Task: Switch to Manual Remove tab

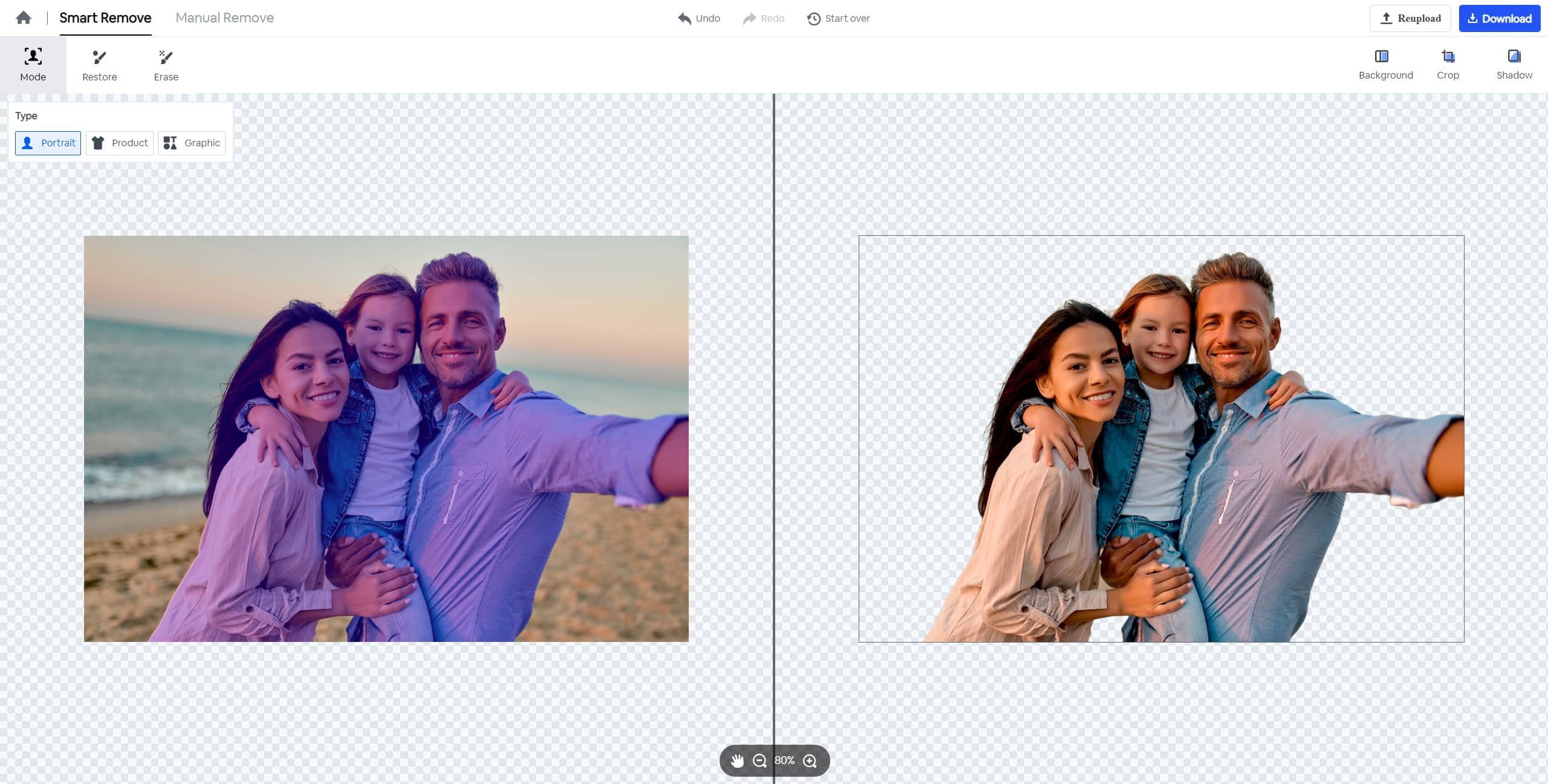Action: pos(224,18)
